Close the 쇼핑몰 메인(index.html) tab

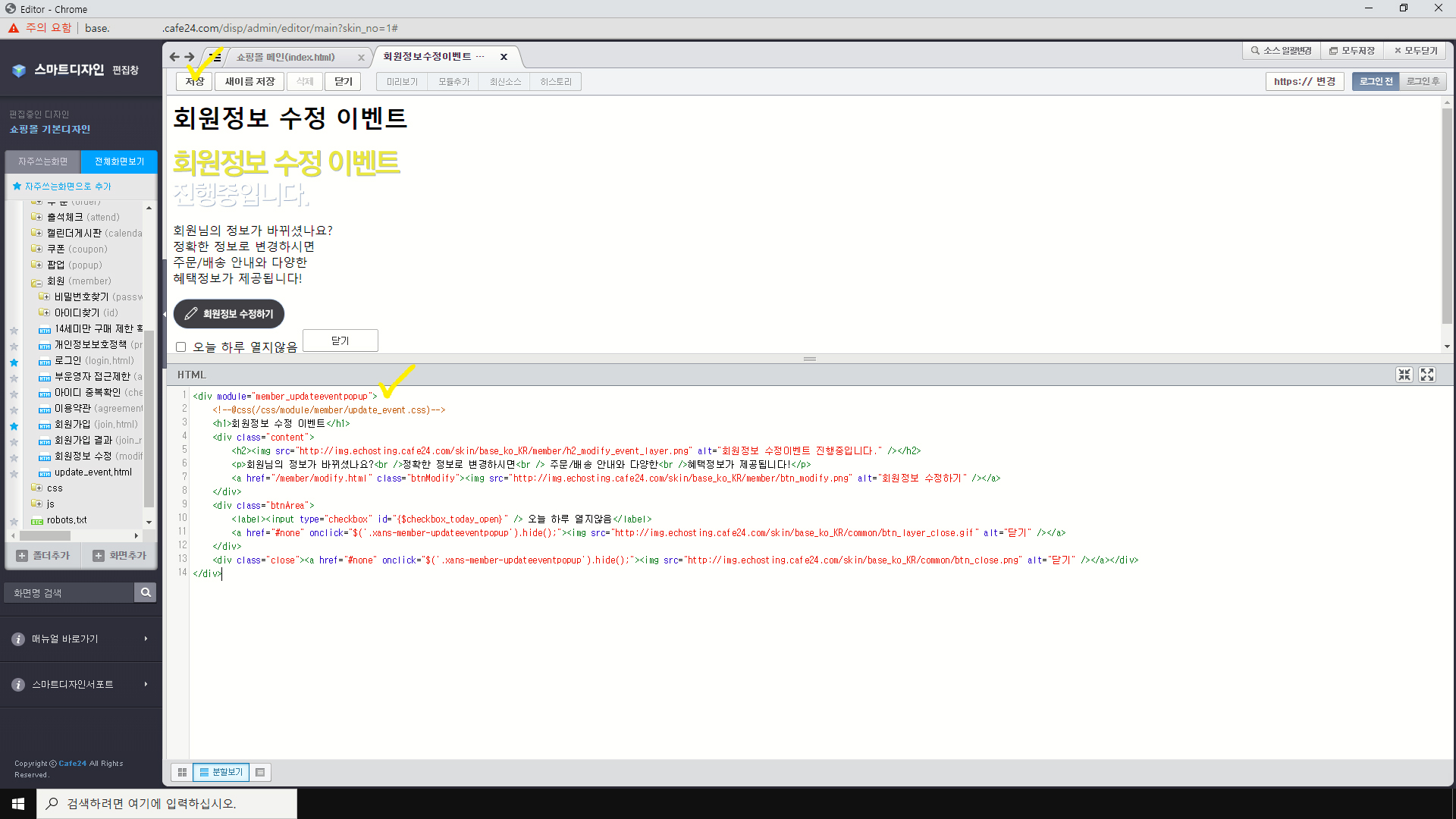click(361, 58)
